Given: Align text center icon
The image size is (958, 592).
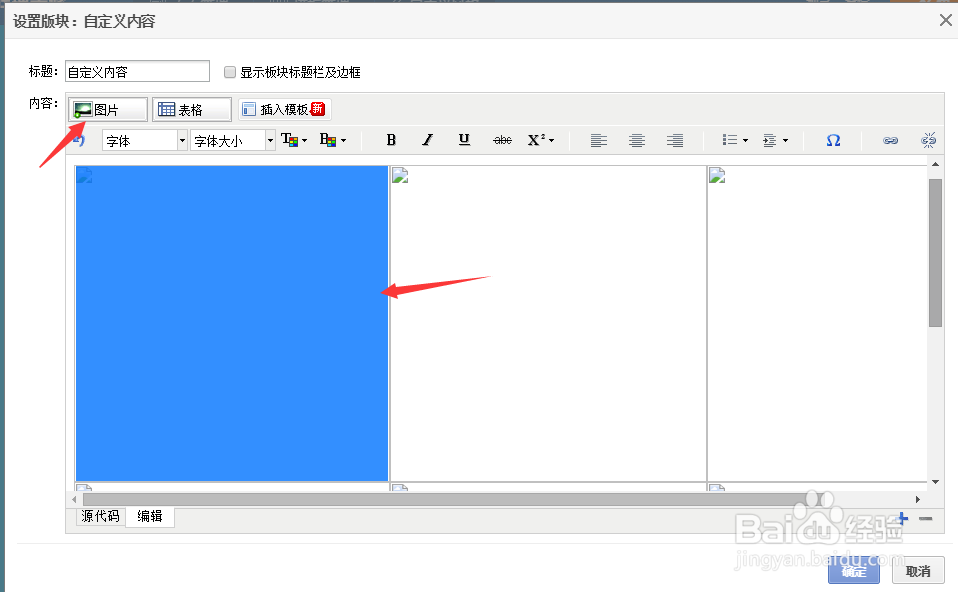Looking at the screenshot, I should coord(637,141).
